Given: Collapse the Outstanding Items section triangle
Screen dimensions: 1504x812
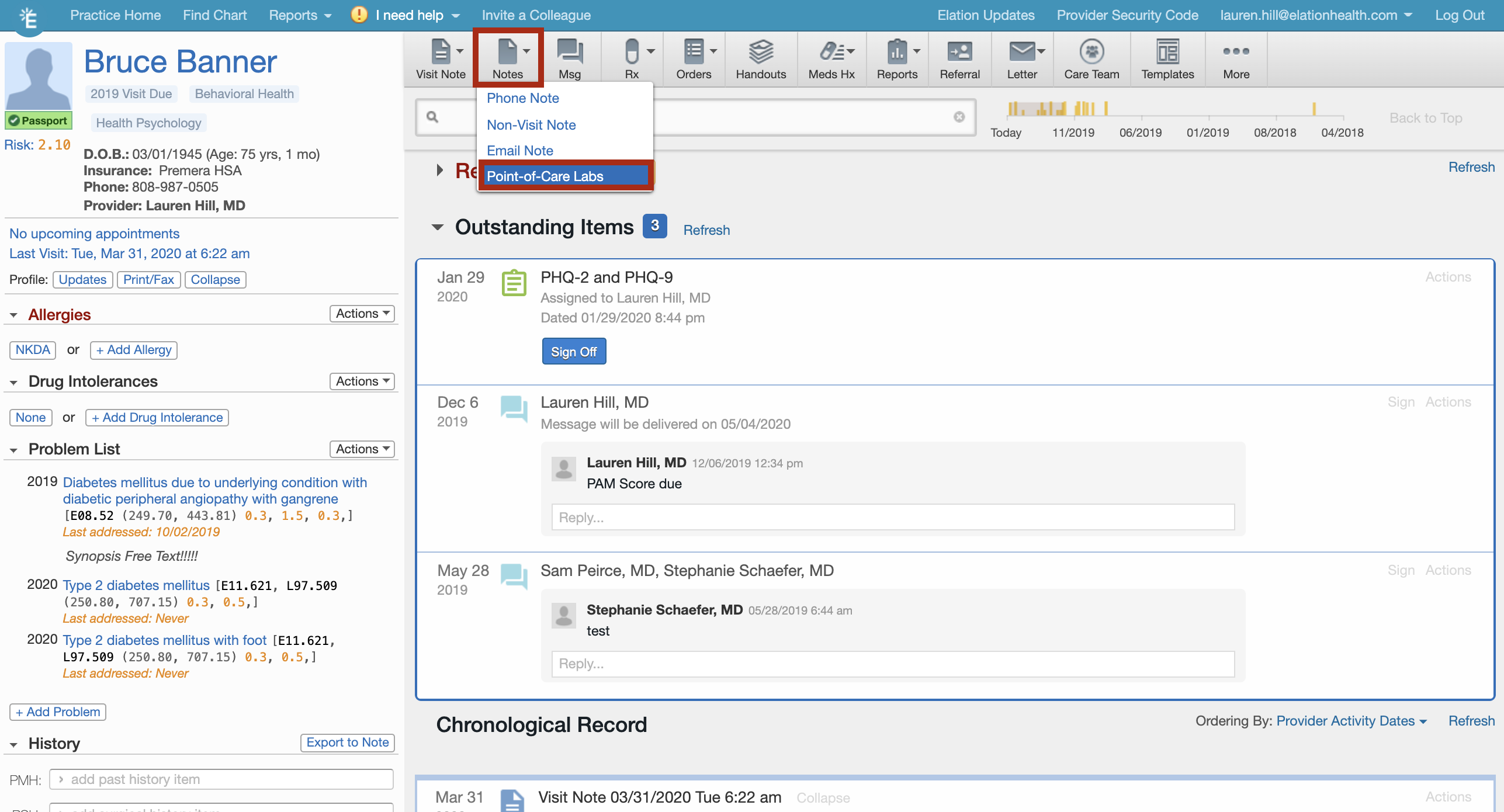Looking at the screenshot, I should 438,227.
